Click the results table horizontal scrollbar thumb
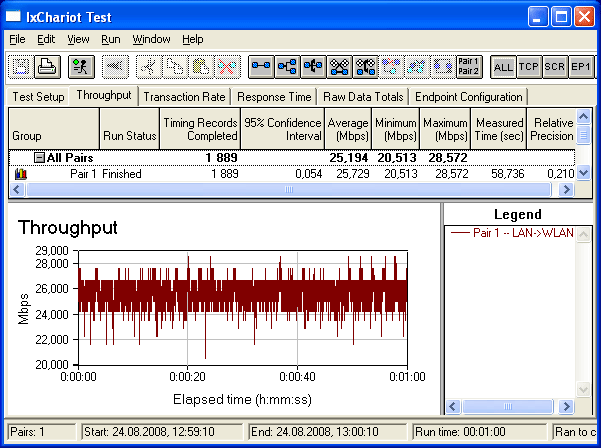 [x=289, y=189]
